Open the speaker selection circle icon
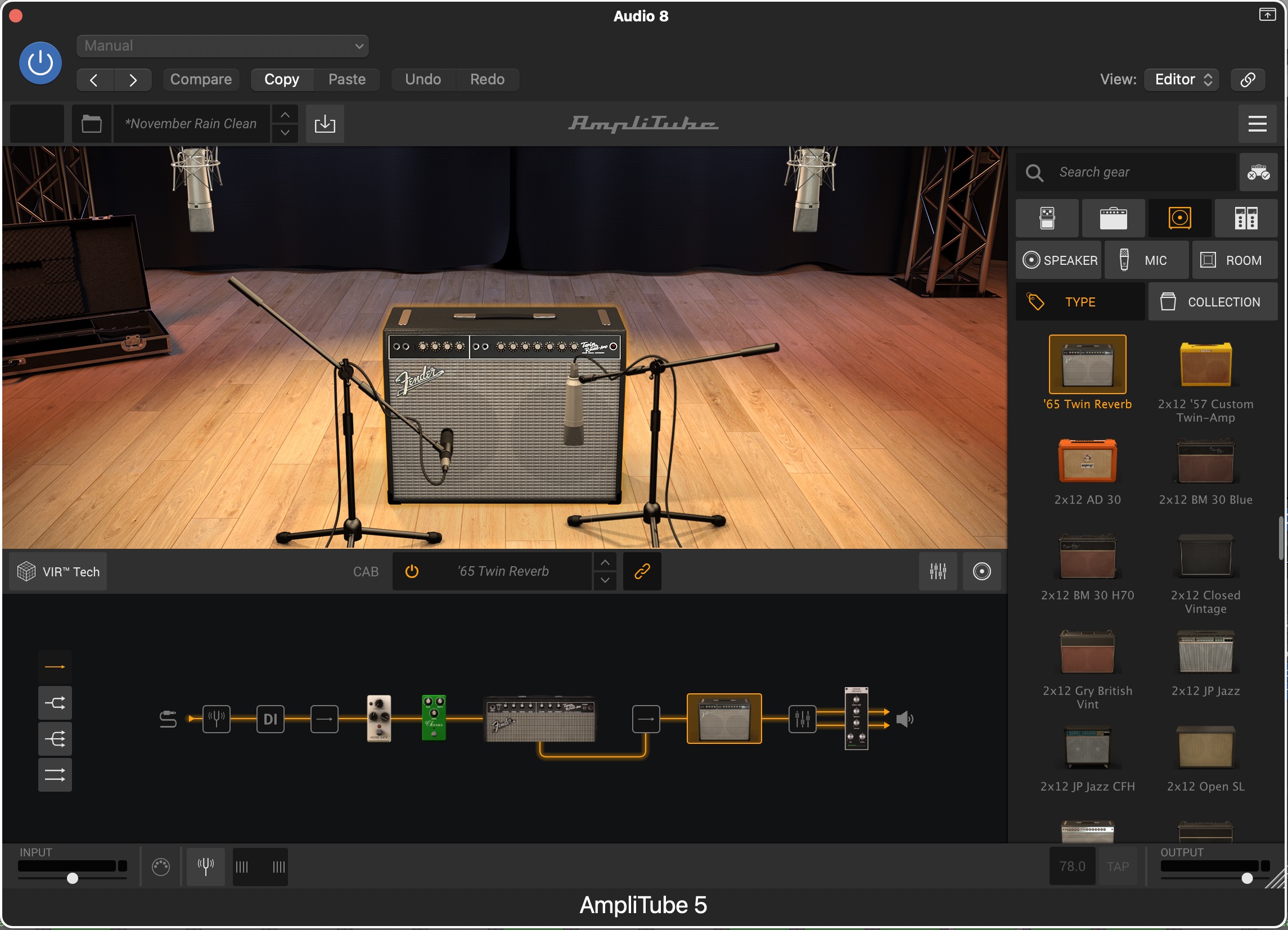The height and width of the screenshot is (930, 1288). tap(982, 572)
